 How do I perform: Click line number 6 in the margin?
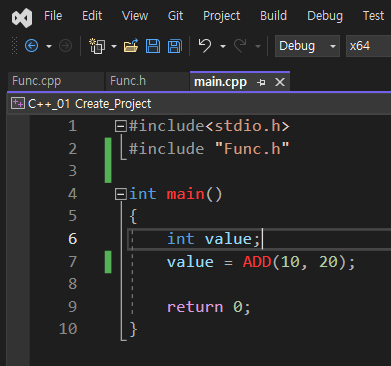[x=72, y=239]
